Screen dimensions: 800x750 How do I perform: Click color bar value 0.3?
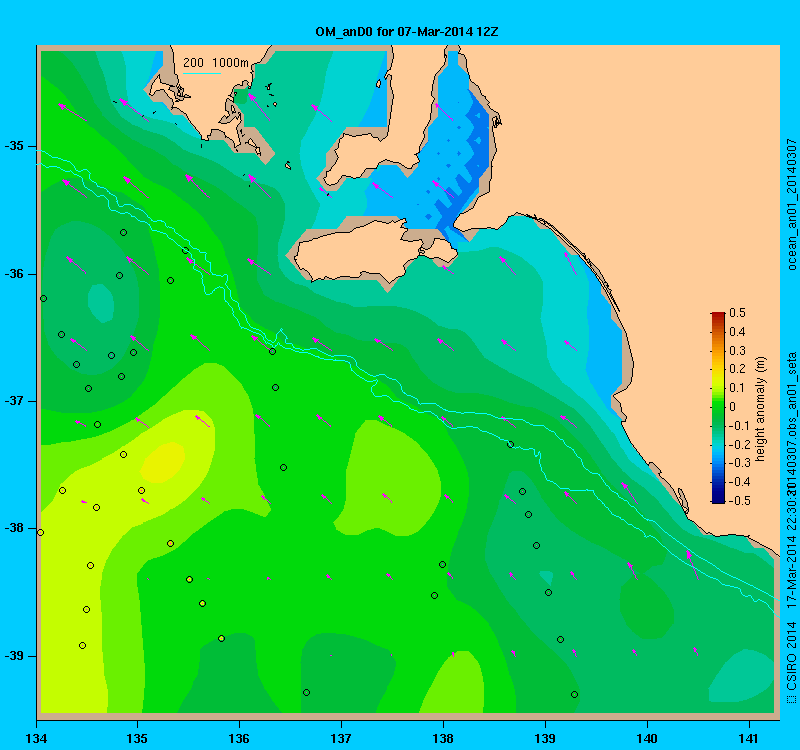tap(737, 351)
